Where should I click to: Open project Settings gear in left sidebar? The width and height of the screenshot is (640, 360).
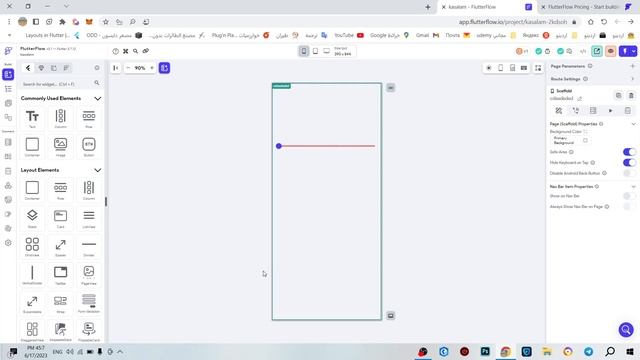(8, 243)
